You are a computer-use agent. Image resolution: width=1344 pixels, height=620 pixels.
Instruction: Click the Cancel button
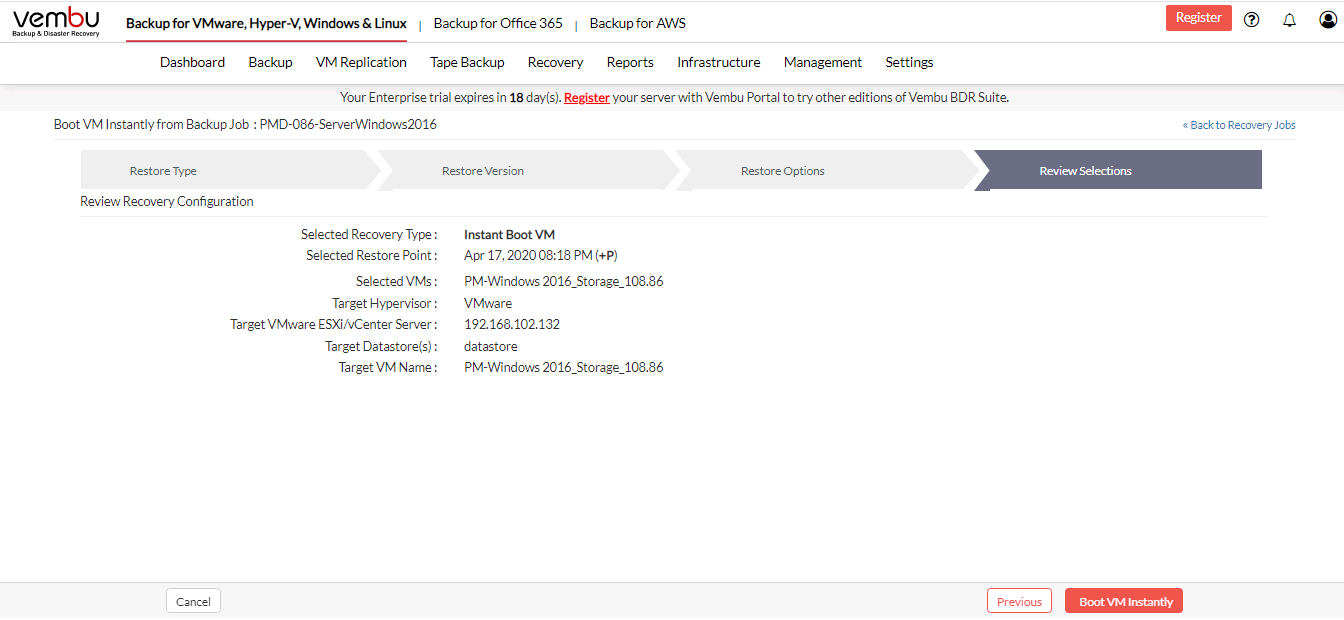point(193,601)
